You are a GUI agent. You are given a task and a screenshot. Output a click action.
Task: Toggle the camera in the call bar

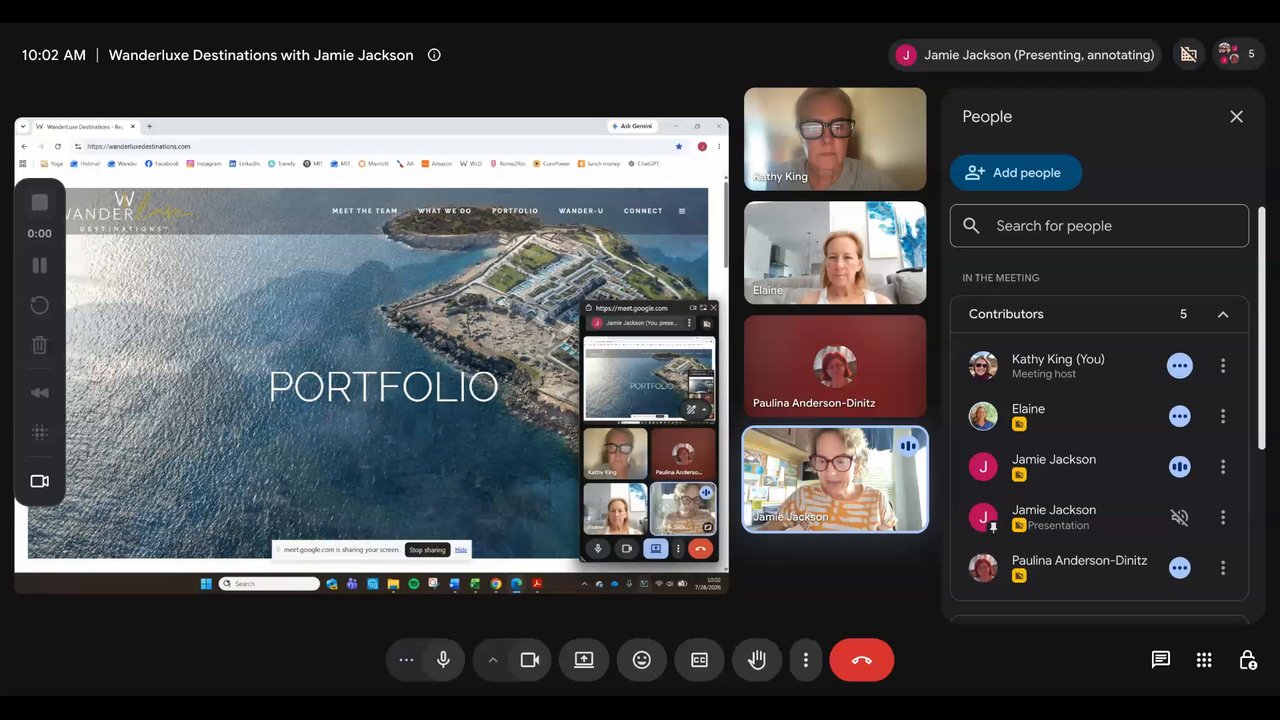point(530,660)
